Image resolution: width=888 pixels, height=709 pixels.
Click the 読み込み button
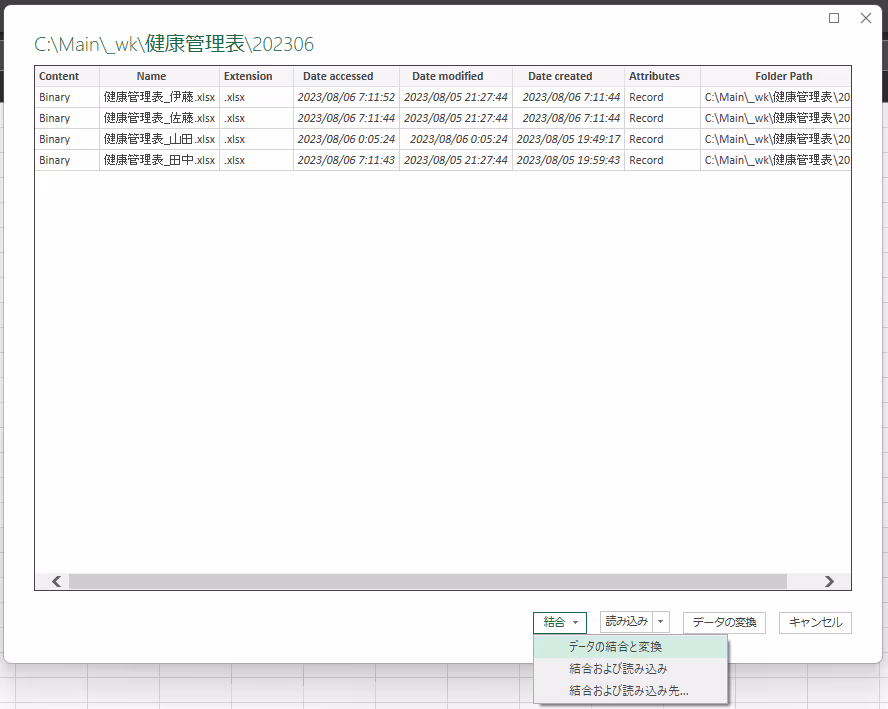(x=626, y=622)
